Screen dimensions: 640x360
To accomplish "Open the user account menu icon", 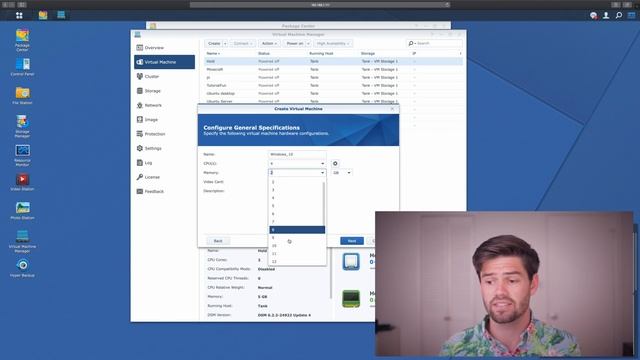I will (606, 16).
